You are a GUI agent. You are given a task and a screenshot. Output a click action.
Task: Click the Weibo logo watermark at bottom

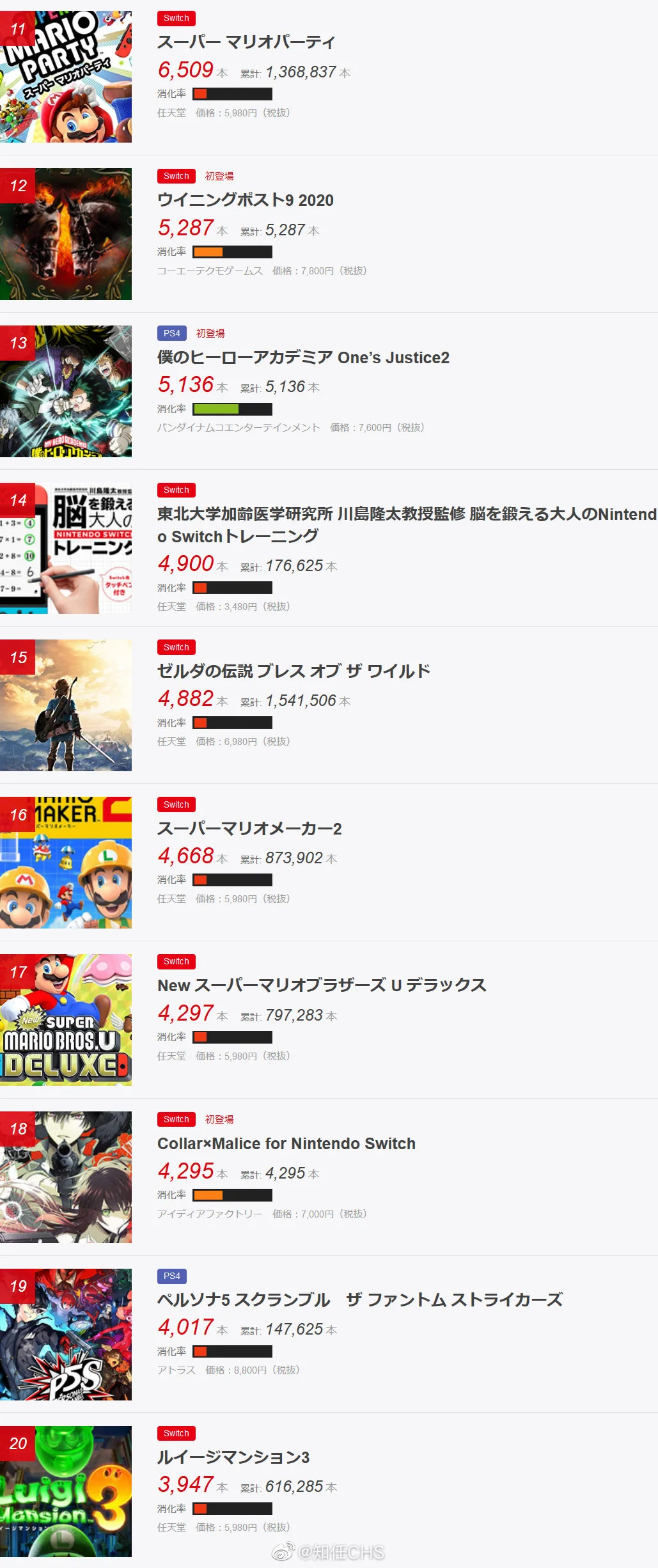tap(283, 1552)
